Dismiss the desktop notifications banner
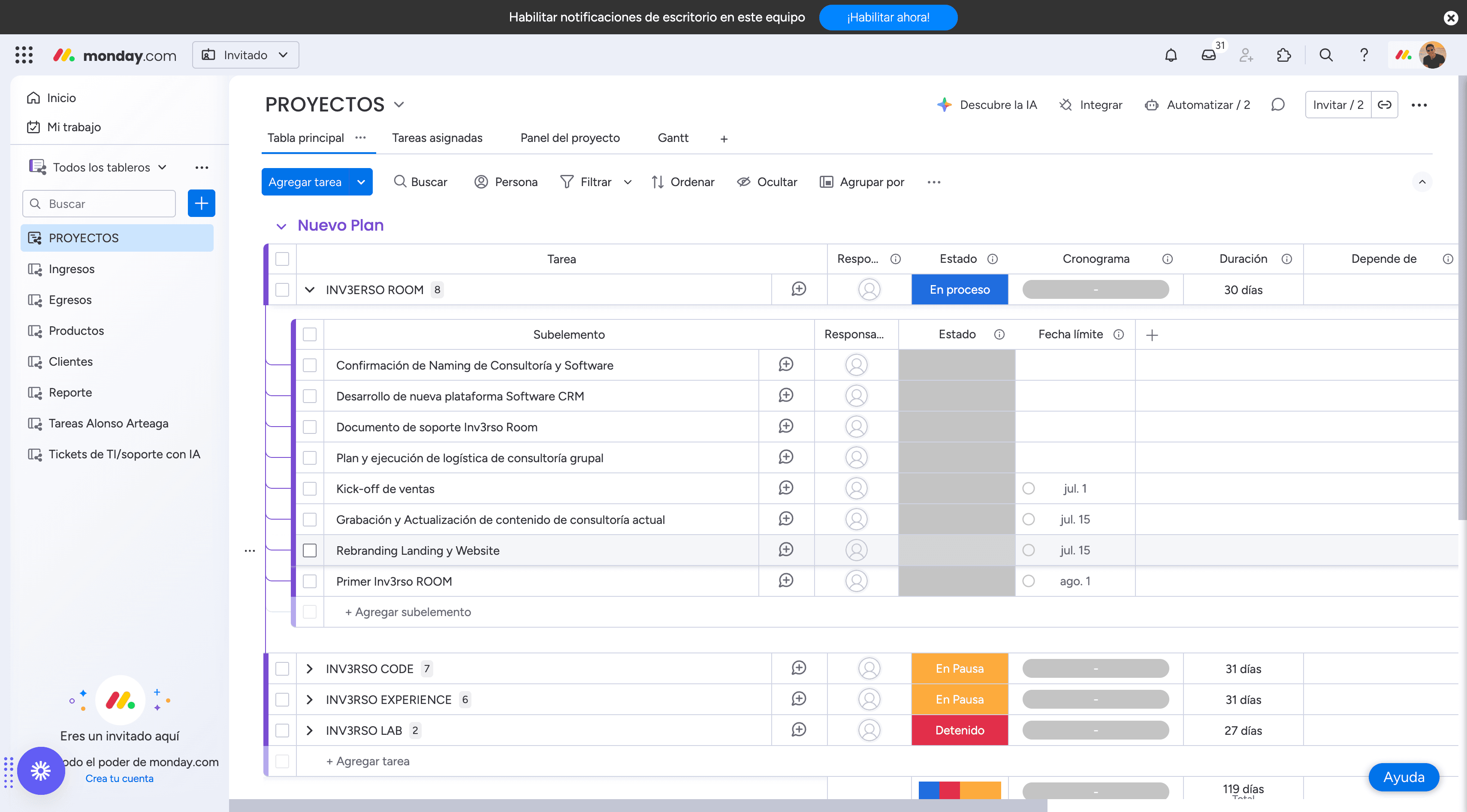 pos(1450,18)
